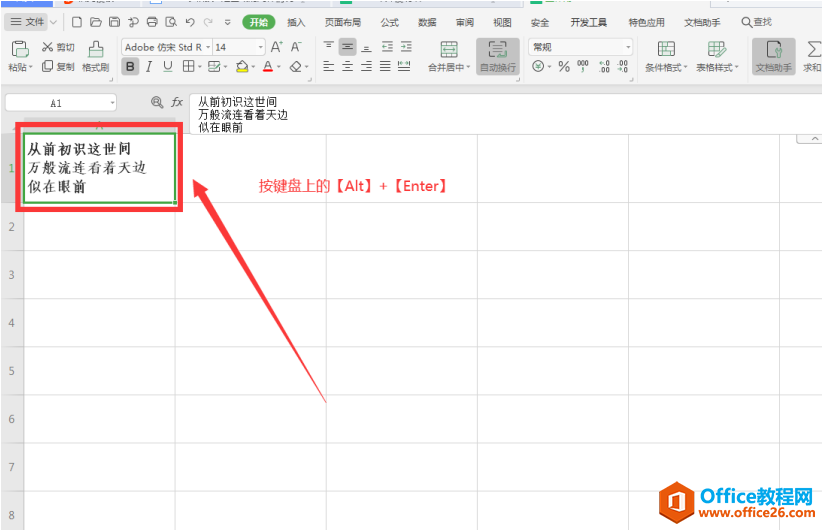Apply justify alignment

[x=385, y=66]
